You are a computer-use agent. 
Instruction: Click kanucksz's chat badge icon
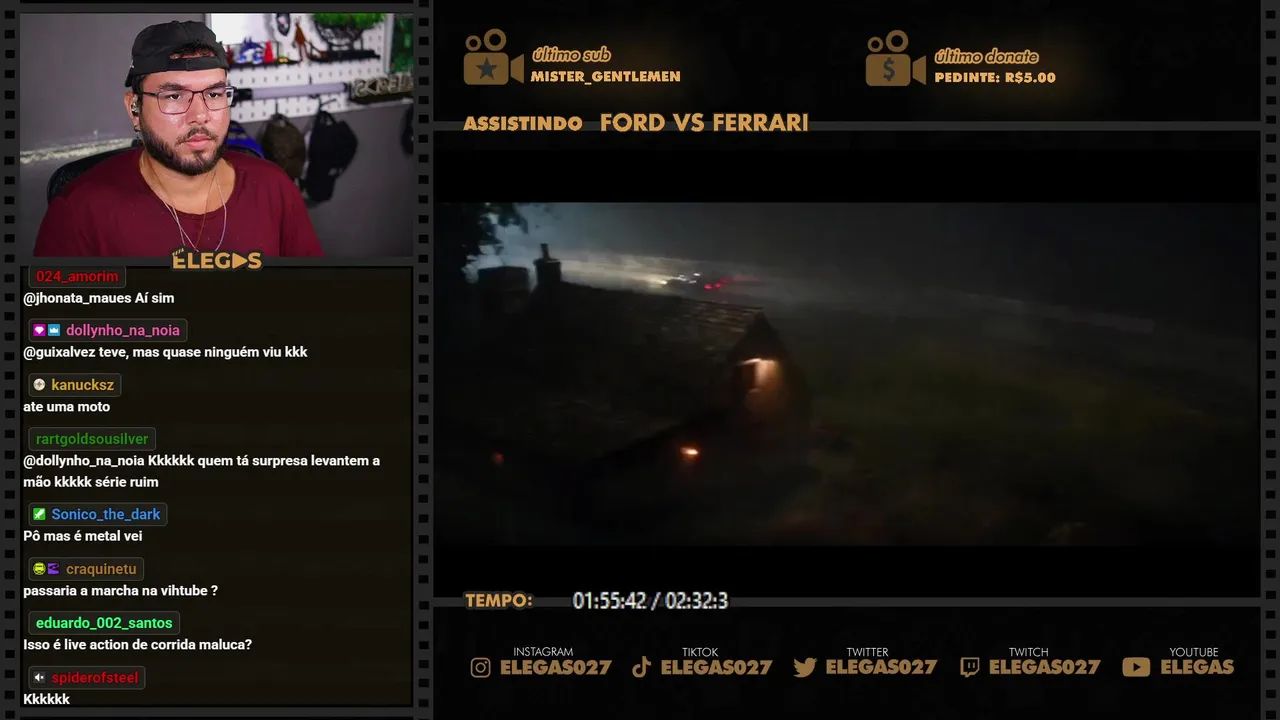point(39,385)
